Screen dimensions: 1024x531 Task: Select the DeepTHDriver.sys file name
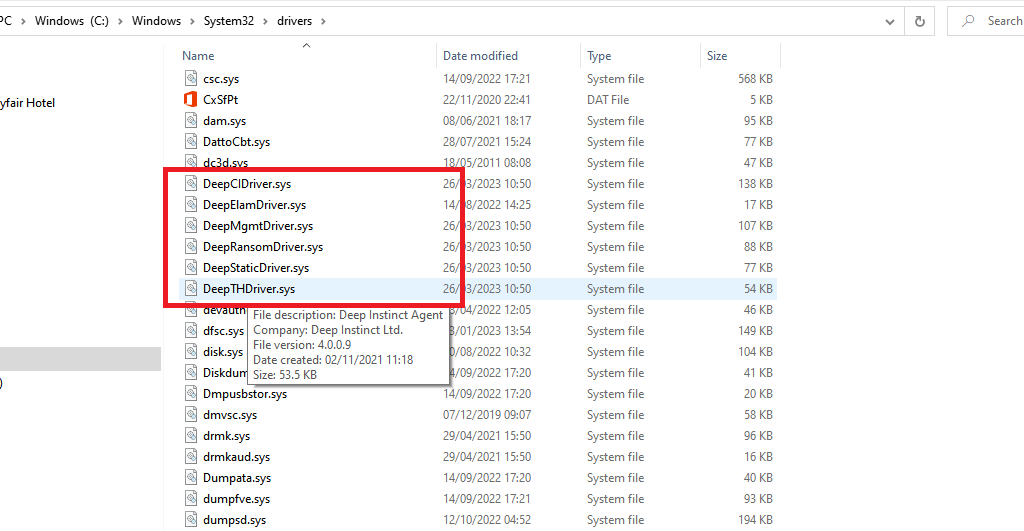(248, 289)
